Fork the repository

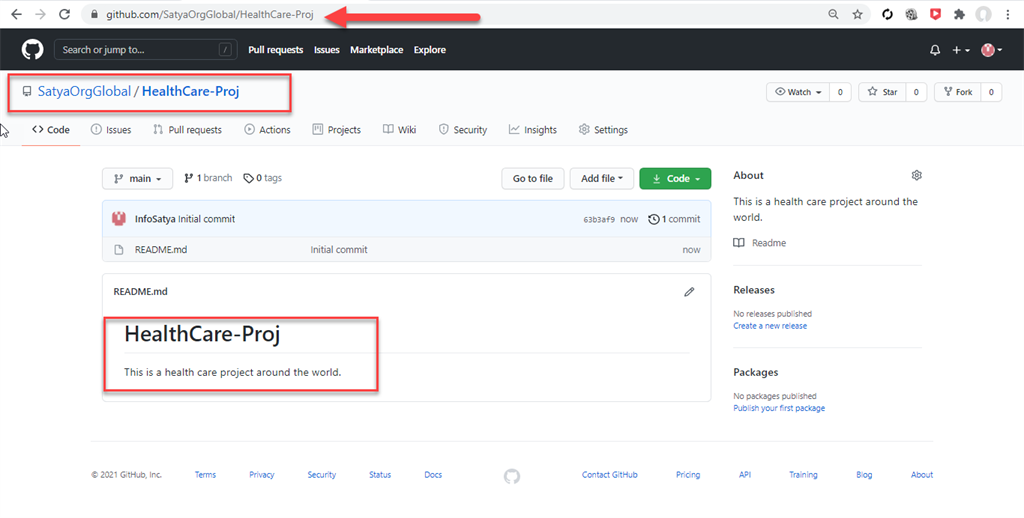[x=957, y=92]
